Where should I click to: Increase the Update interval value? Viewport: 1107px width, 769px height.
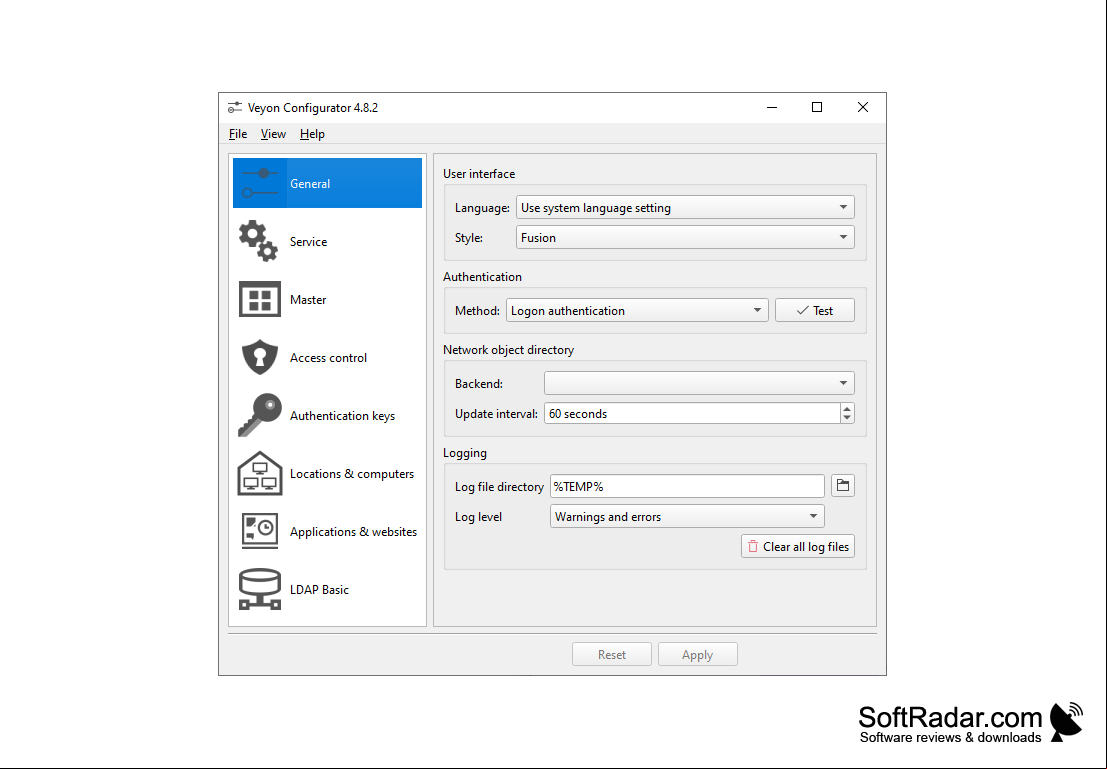click(847, 409)
